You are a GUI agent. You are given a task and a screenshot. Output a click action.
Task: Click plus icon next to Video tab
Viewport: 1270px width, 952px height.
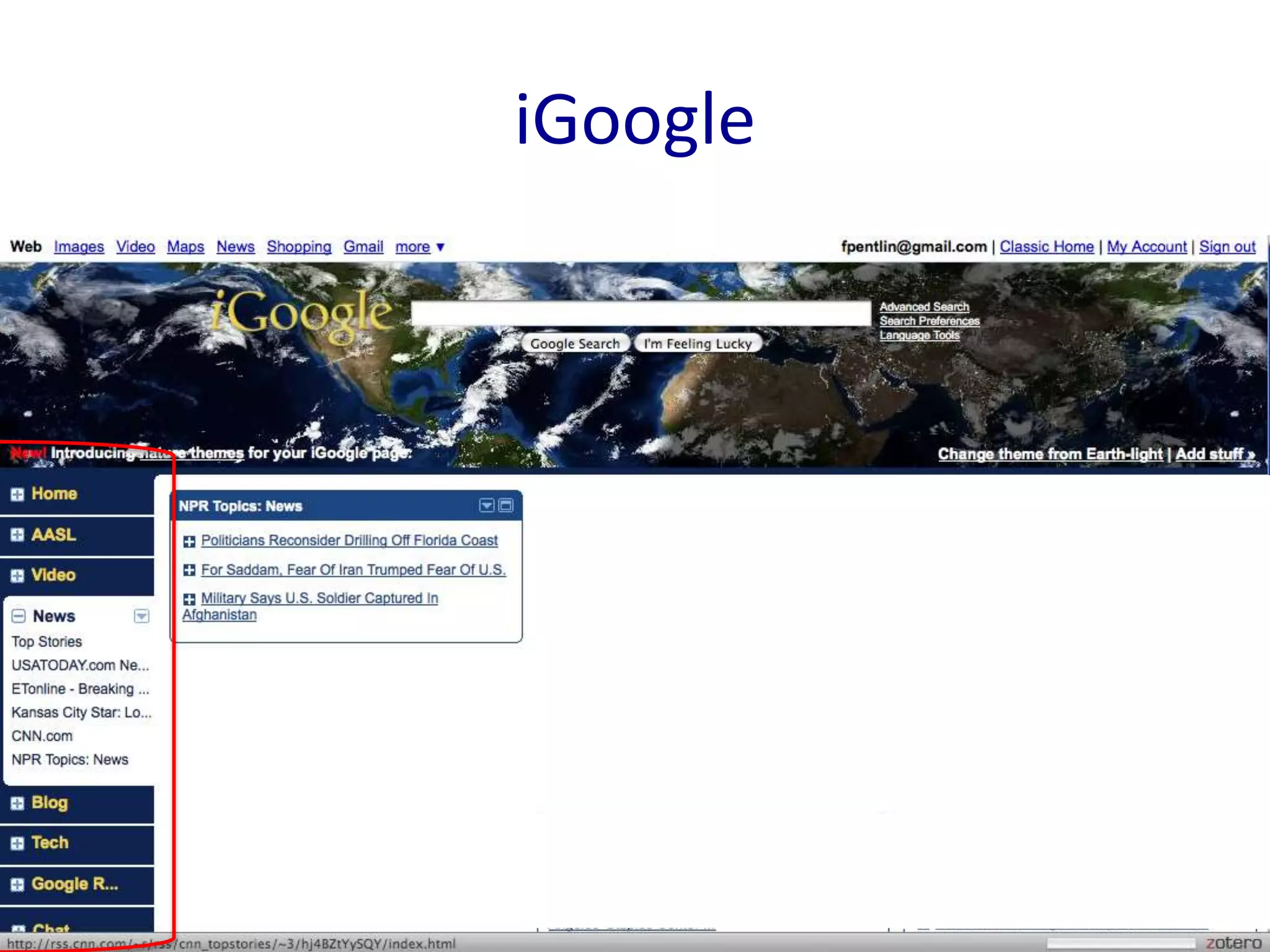17,575
